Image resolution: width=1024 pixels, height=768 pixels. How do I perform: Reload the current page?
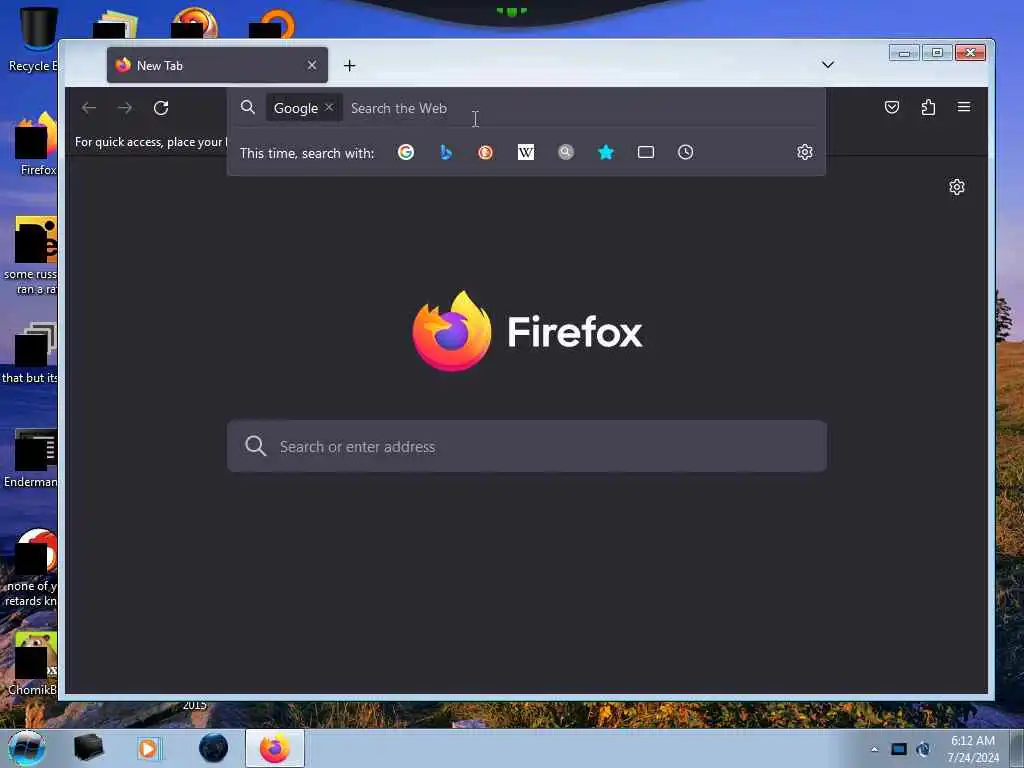(161, 108)
